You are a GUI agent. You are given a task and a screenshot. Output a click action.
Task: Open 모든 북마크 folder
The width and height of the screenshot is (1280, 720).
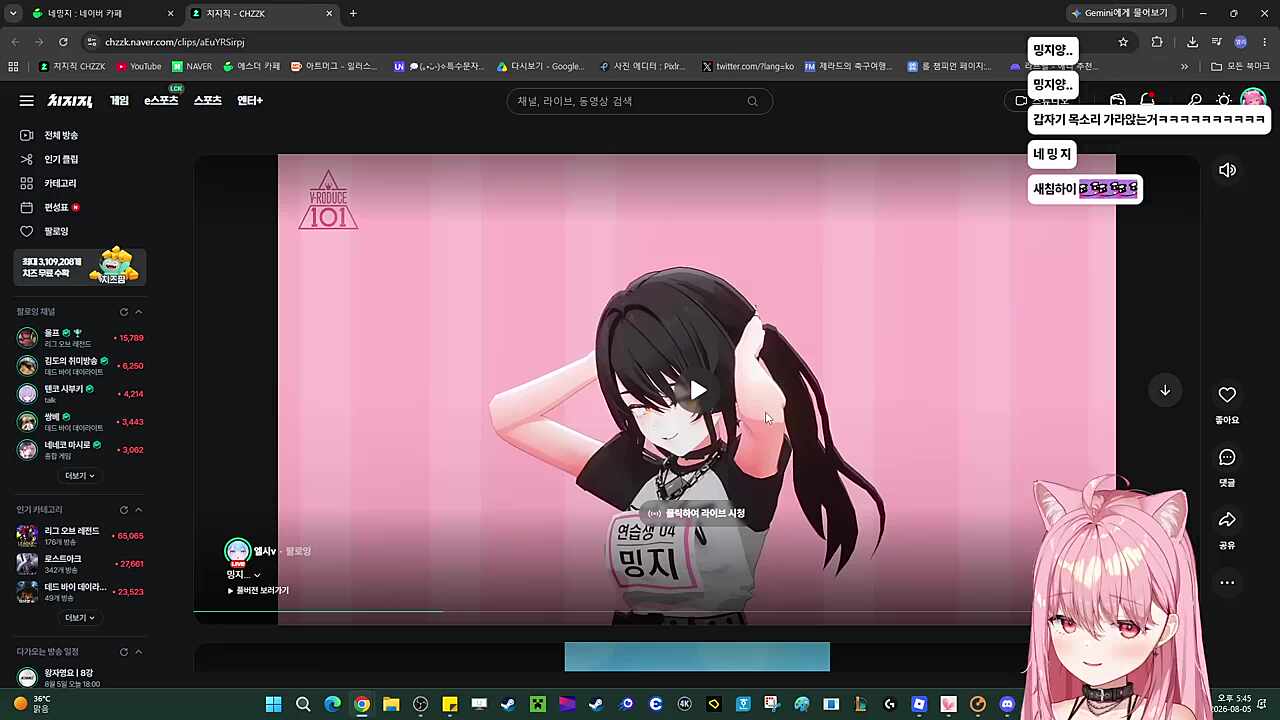click(x=1240, y=66)
